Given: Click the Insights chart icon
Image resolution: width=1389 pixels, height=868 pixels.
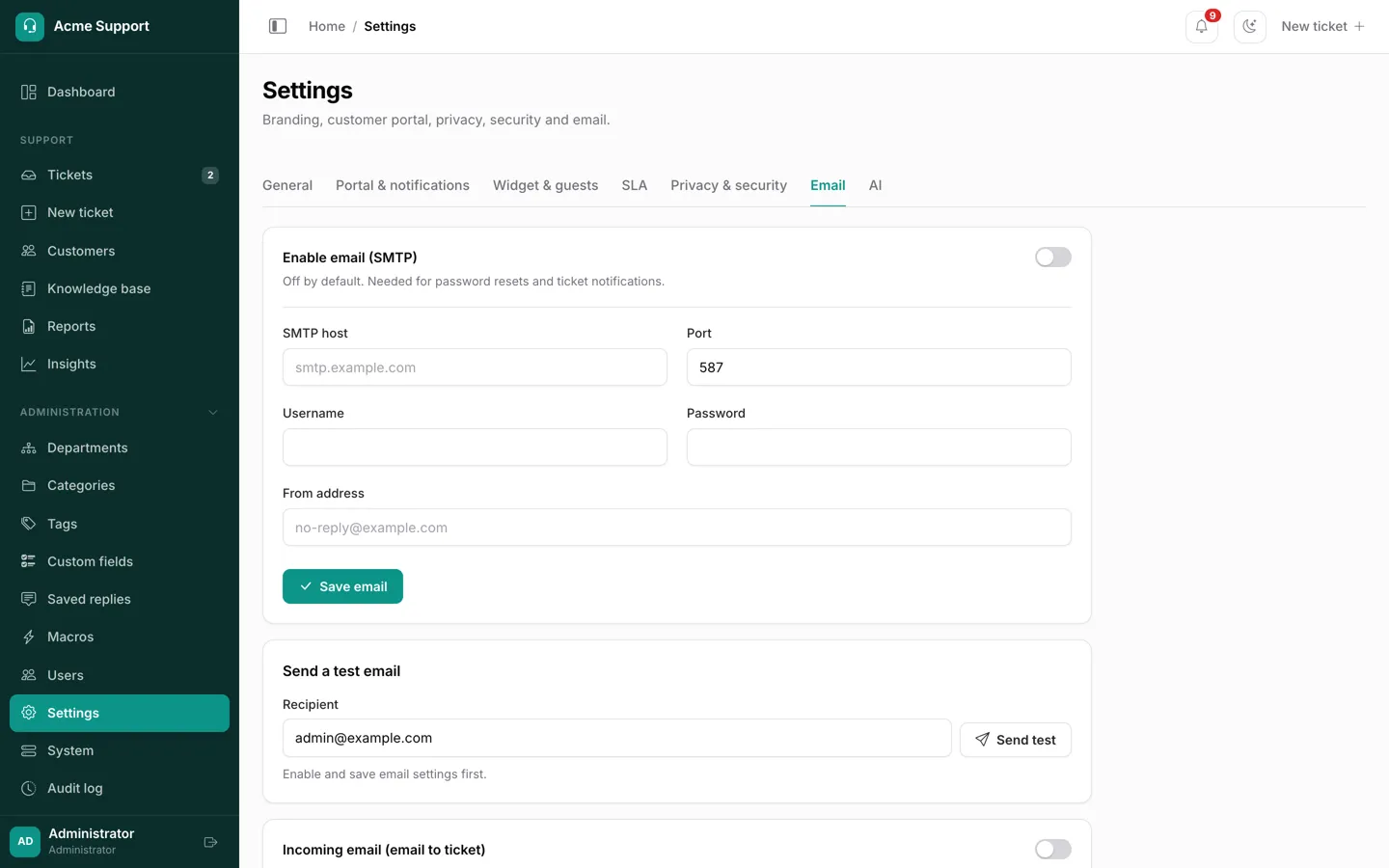Looking at the screenshot, I should click(x=29, y=365).
